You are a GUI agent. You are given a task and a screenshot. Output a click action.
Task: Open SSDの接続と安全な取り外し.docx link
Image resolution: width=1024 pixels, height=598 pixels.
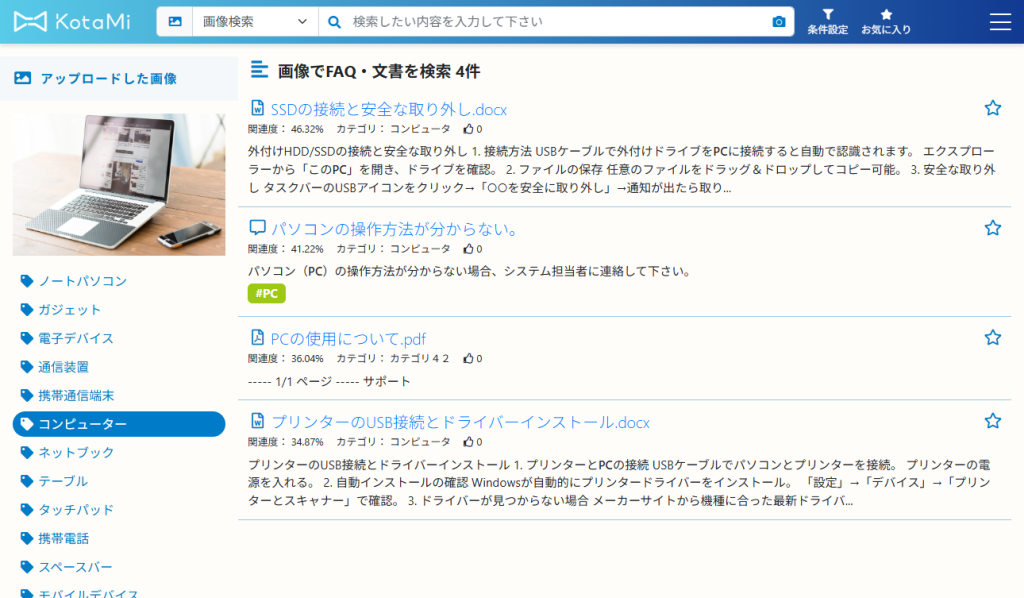tap(388, 109)
